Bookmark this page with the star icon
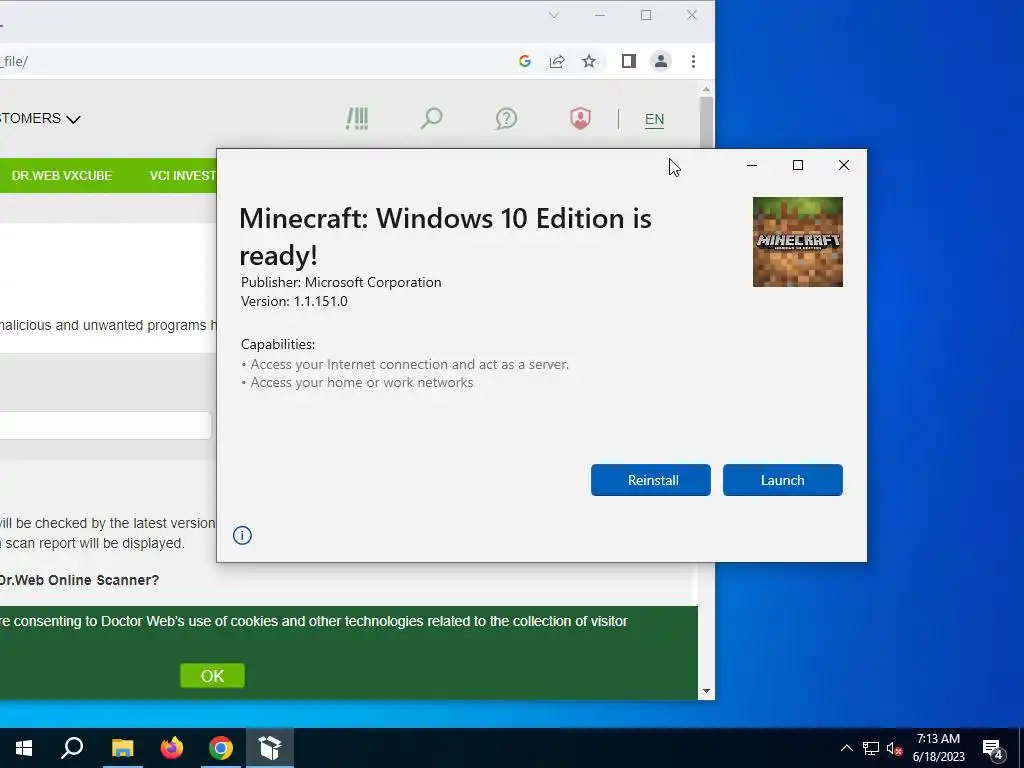 [x=589, y=61]
